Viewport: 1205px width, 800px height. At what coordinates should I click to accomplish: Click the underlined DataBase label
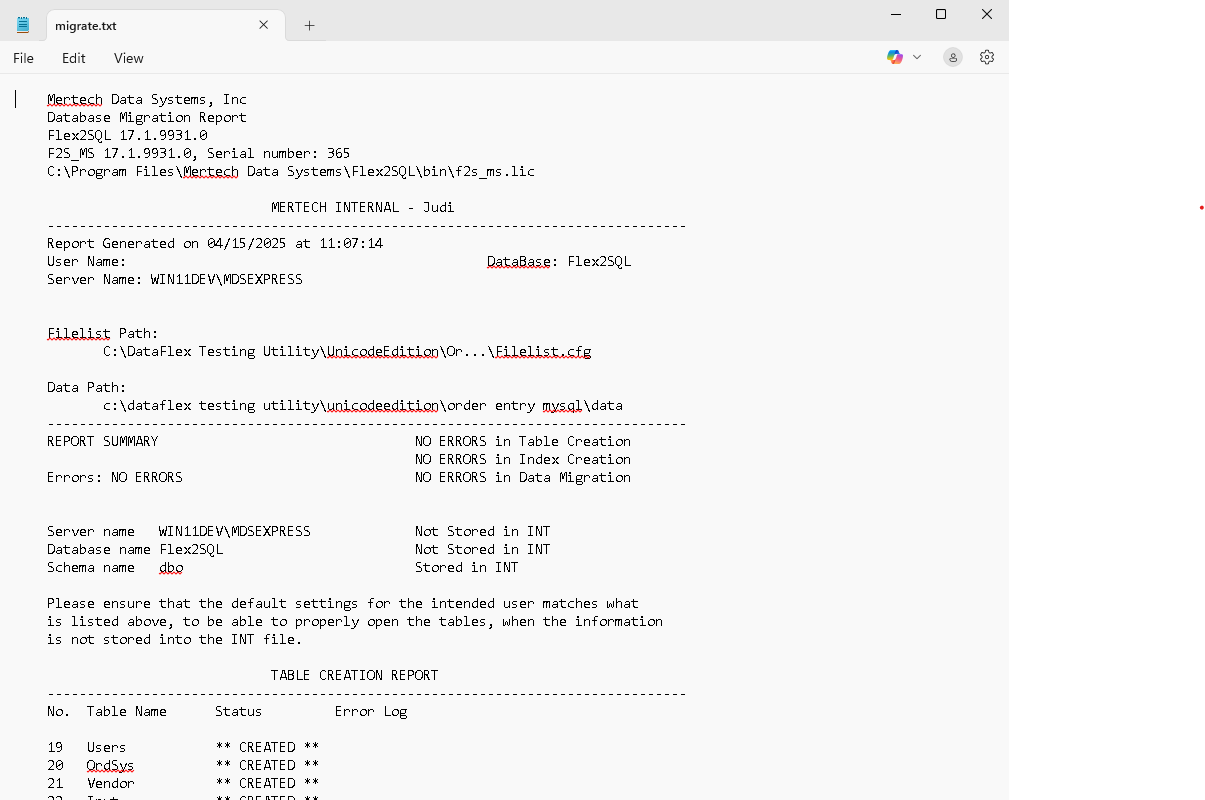(518, 262)
